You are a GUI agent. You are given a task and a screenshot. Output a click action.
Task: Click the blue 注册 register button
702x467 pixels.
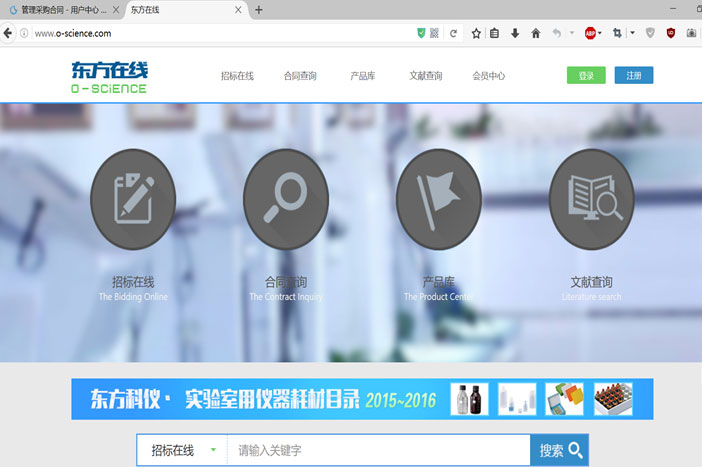pos(634,75)
